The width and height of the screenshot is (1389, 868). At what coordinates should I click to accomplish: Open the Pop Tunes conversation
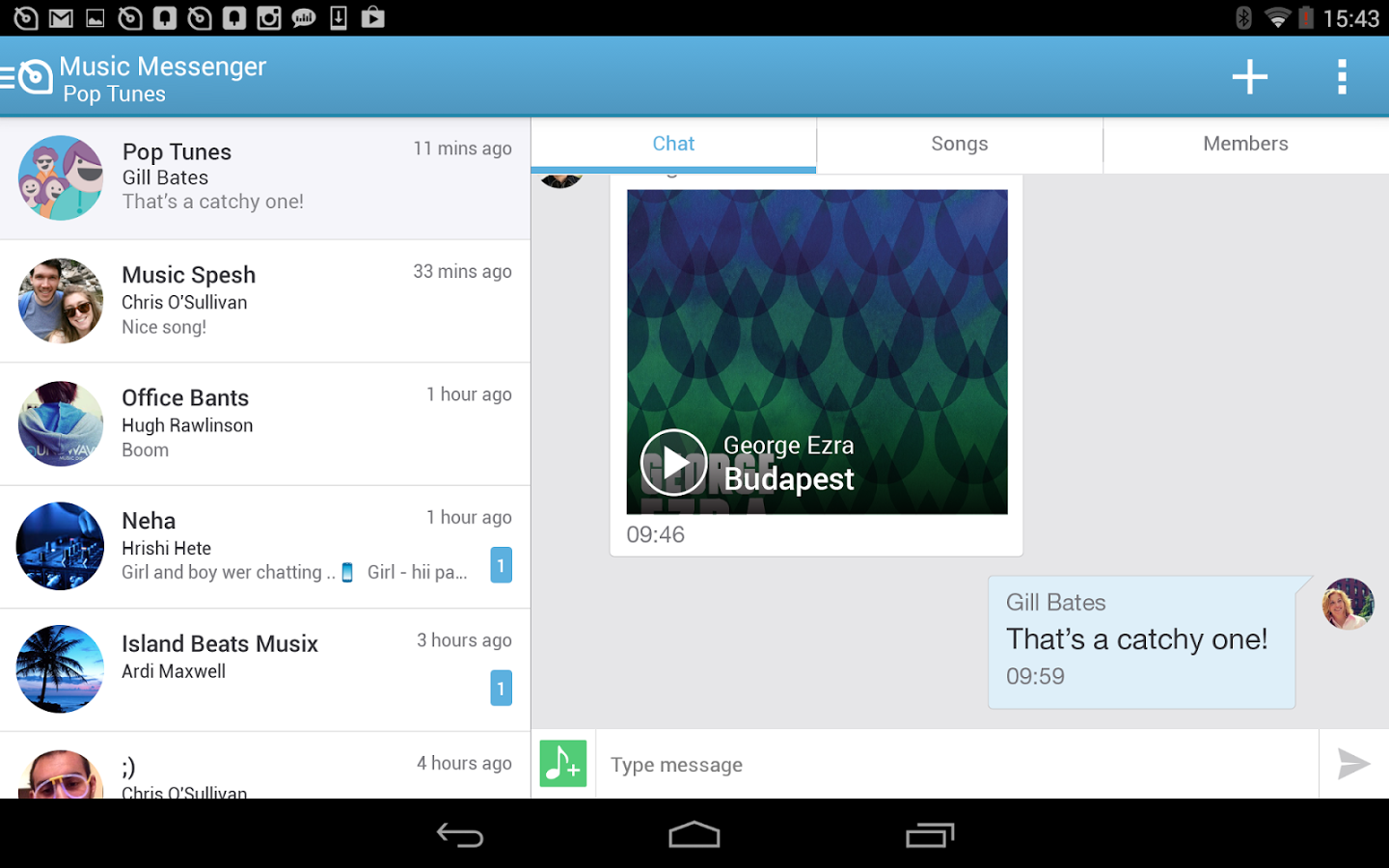click(x=265, y=178)
